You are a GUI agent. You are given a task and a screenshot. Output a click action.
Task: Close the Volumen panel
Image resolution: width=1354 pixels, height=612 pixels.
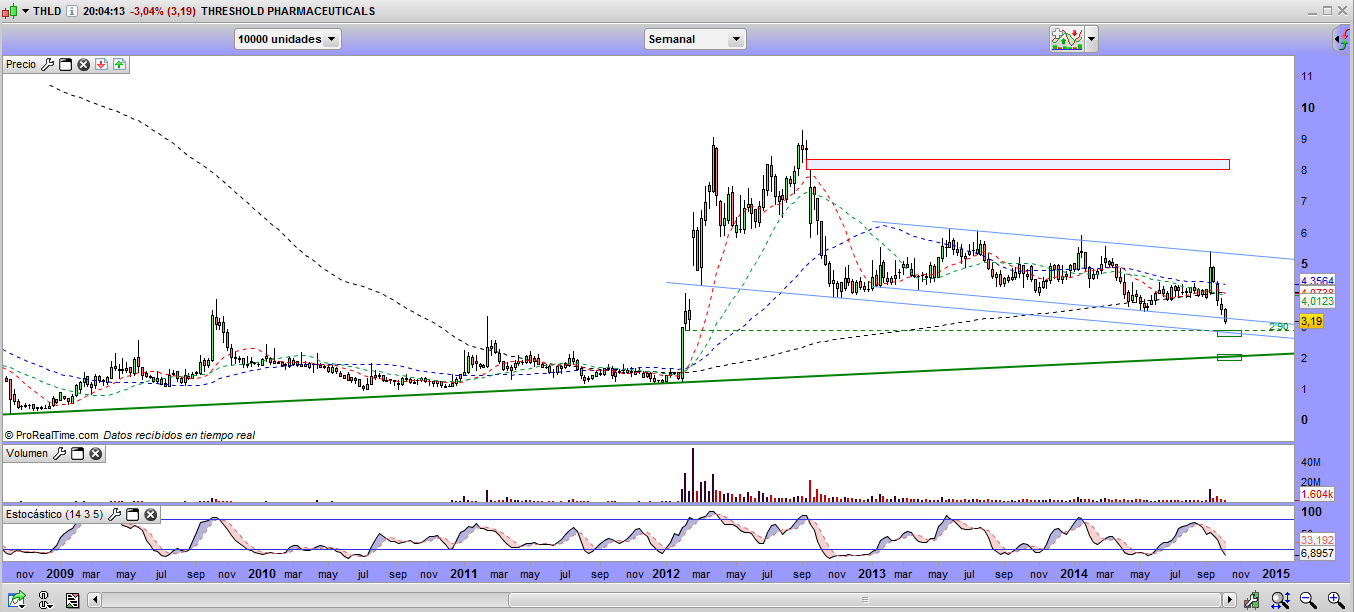96,453
